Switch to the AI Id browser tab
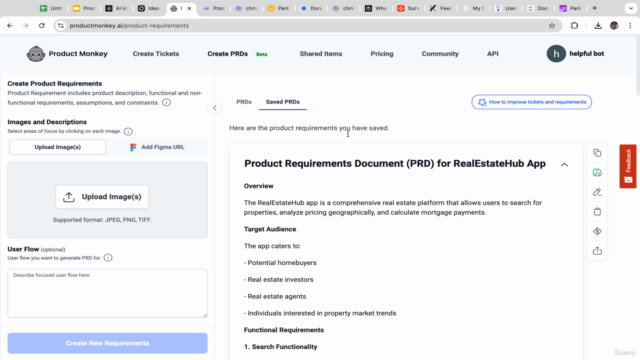This screenshot has height=360, width=640. [x=116, y=8]
